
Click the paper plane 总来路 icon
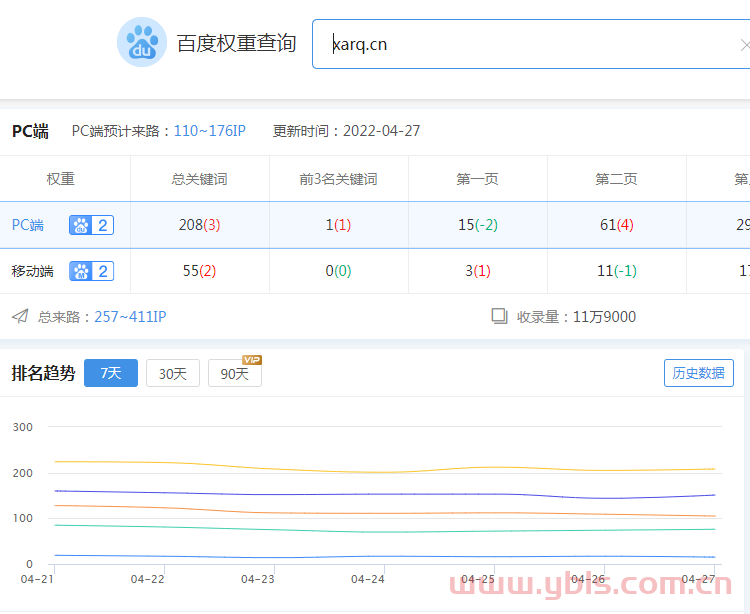coord(20,317)
